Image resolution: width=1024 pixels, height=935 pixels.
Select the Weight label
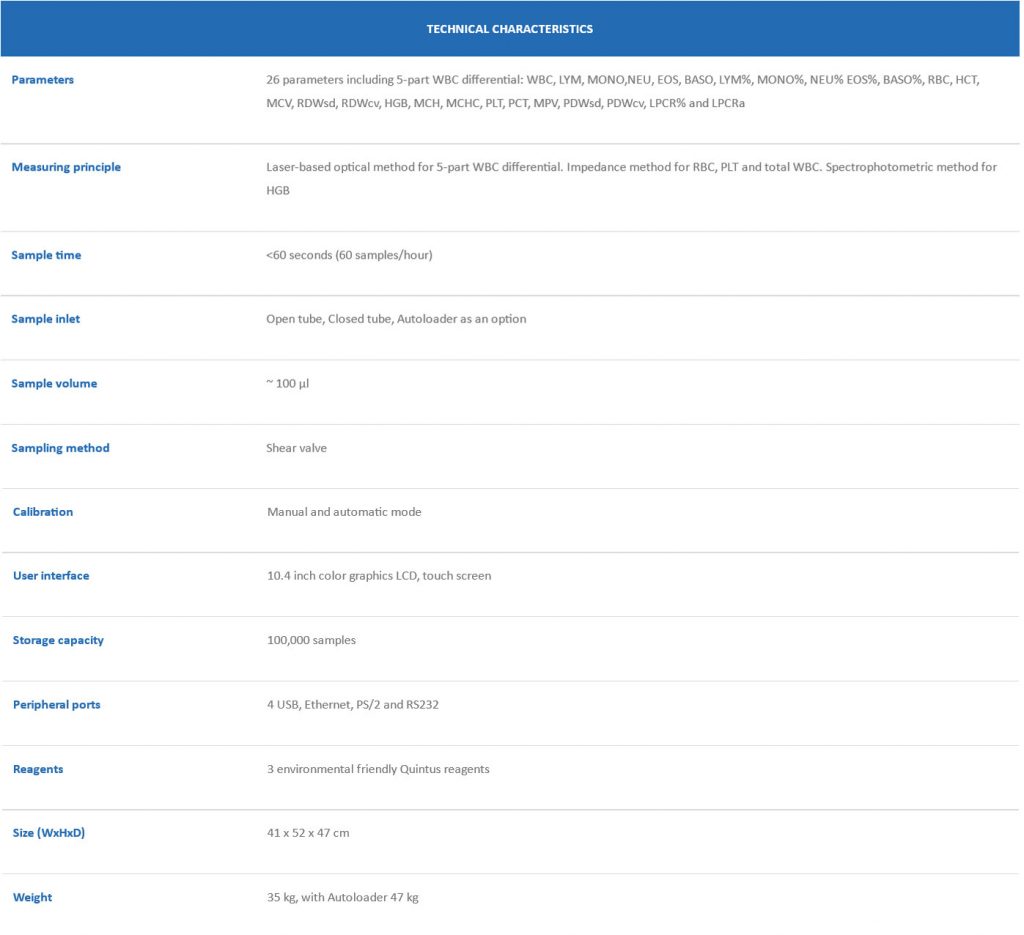[32, 898]
